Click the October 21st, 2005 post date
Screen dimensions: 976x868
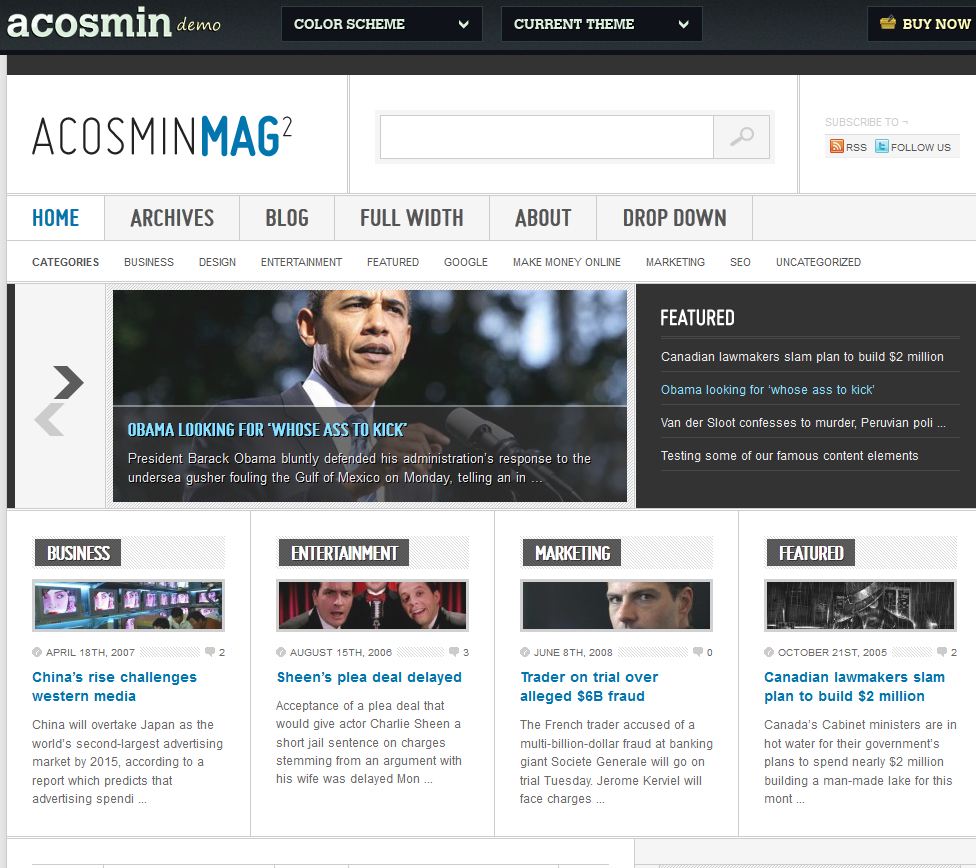click(x=832, y=653)
